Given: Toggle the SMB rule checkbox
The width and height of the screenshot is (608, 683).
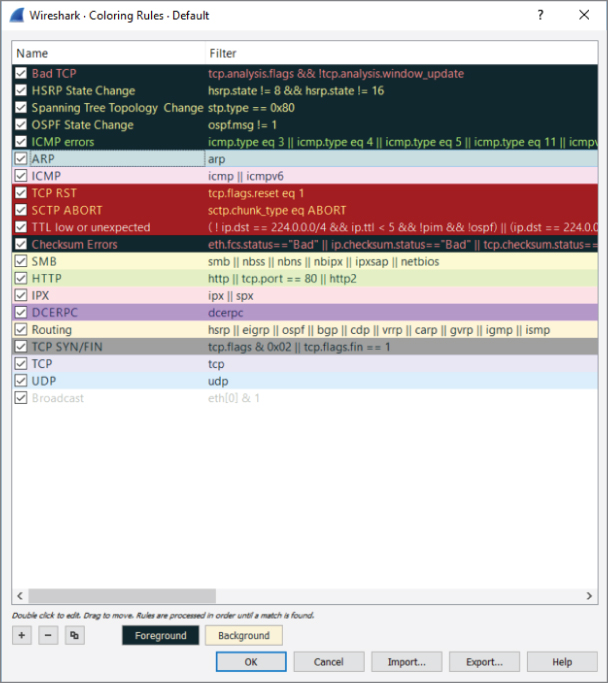Looking at the screenshot, I should pos(21,261).
